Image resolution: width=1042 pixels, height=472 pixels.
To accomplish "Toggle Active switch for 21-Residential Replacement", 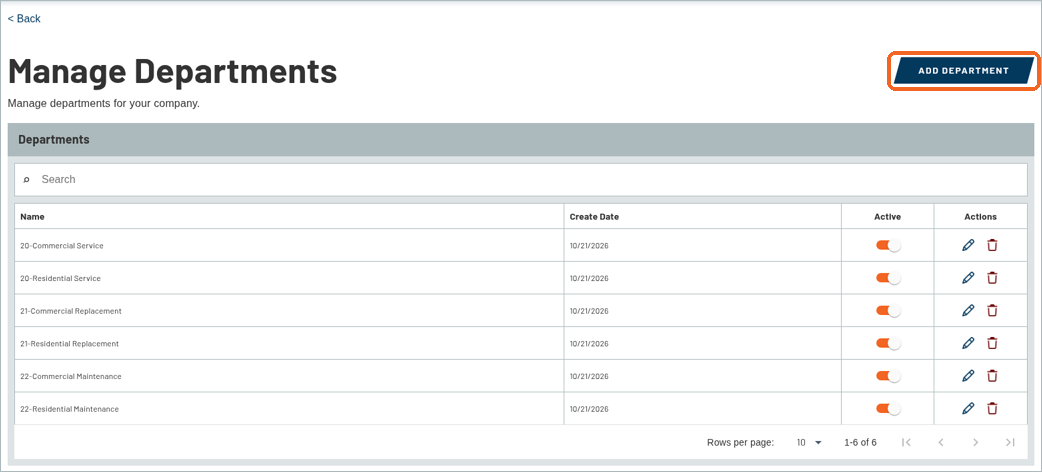I will [888, 343].
